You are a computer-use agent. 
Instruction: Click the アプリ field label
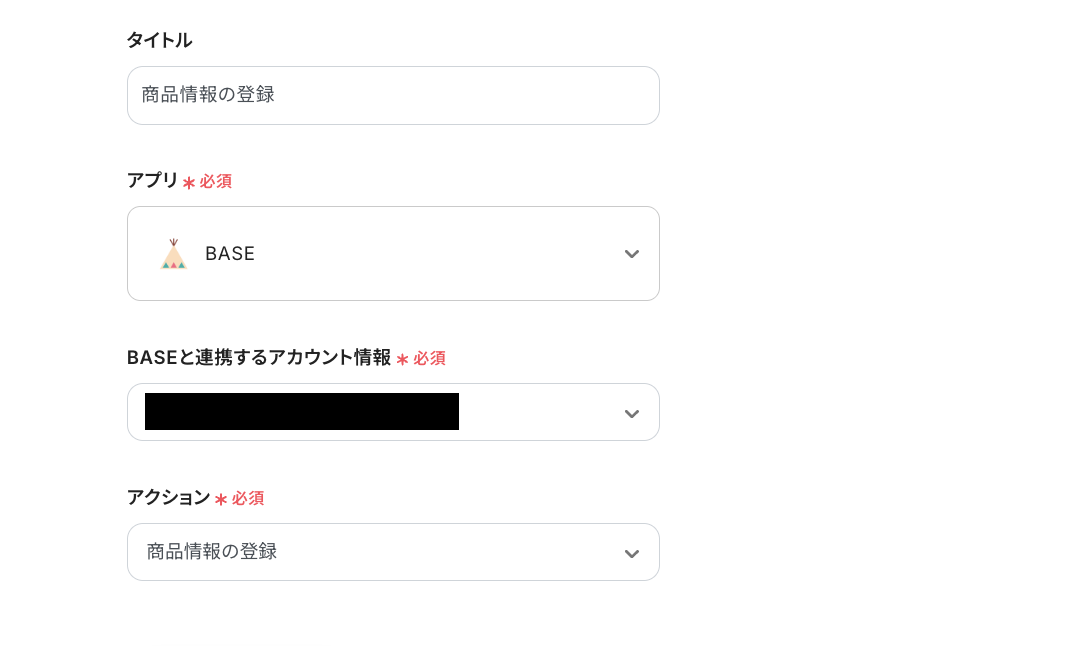click(x=152, y=181)
